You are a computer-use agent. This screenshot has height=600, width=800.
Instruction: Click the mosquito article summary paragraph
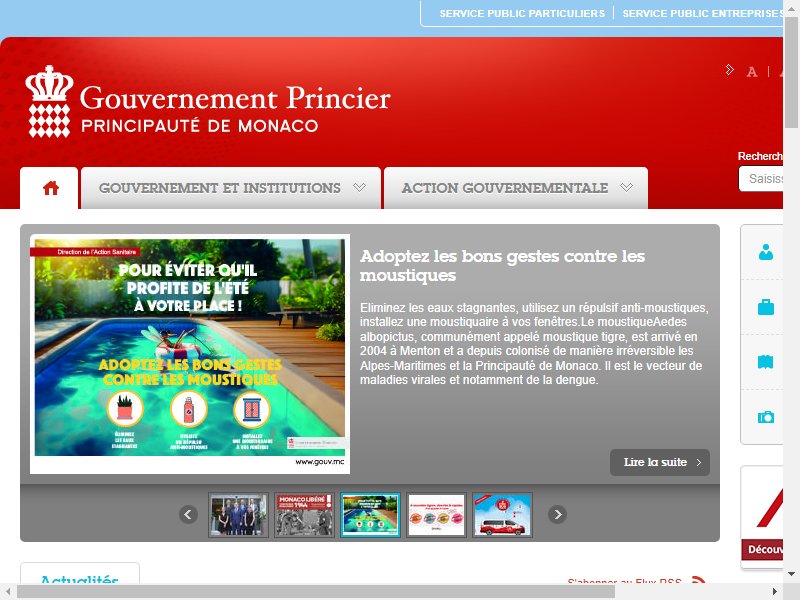tap(534, 343)
